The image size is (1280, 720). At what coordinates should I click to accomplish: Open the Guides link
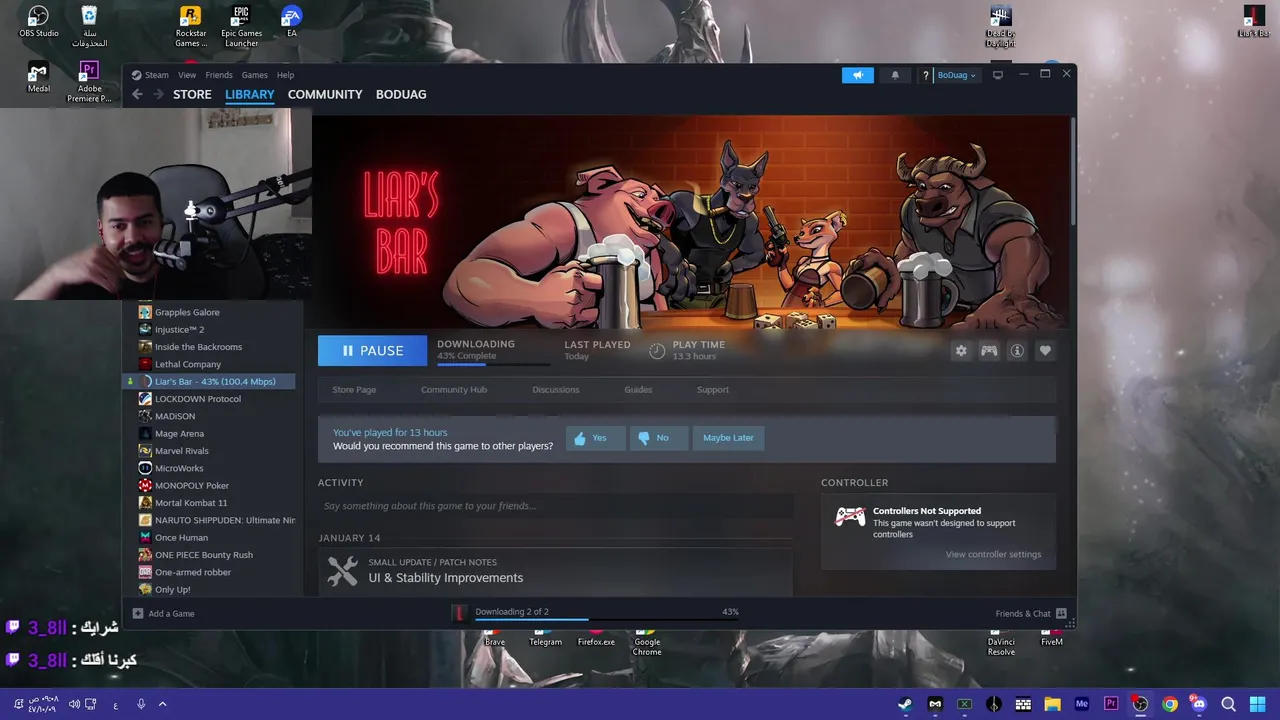(638, 390)
